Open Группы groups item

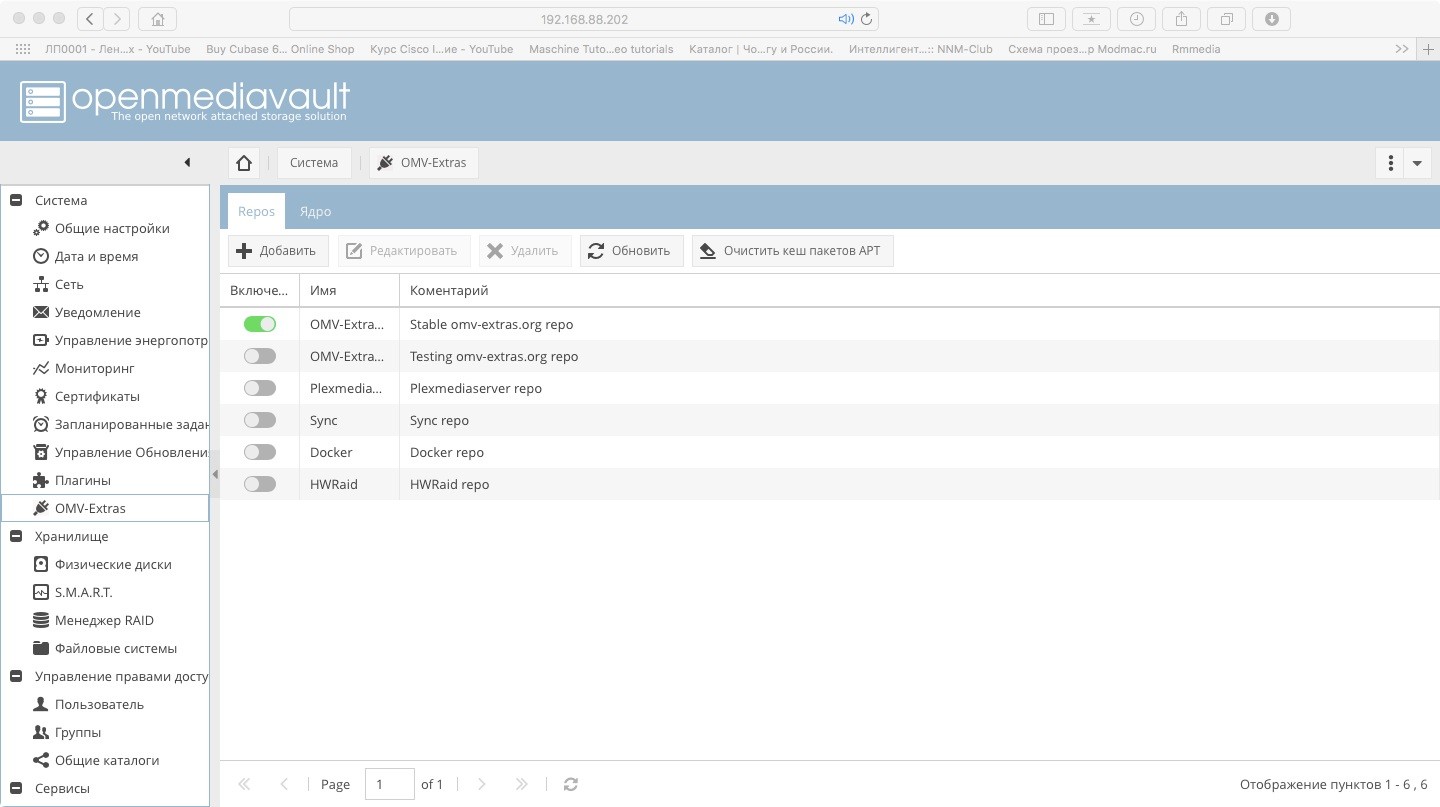pyautogui.click(x=78, y=732)
